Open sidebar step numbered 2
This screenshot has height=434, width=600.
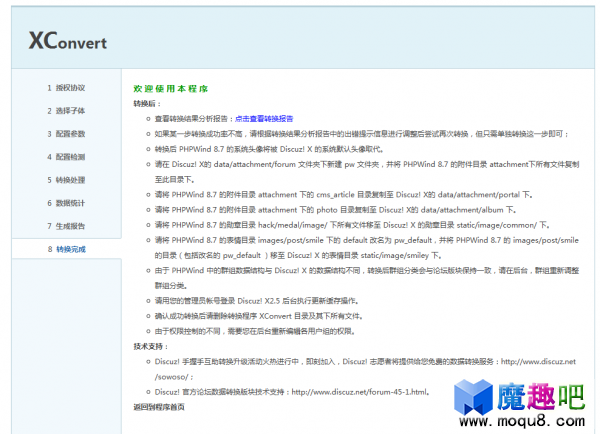[66, 111]
